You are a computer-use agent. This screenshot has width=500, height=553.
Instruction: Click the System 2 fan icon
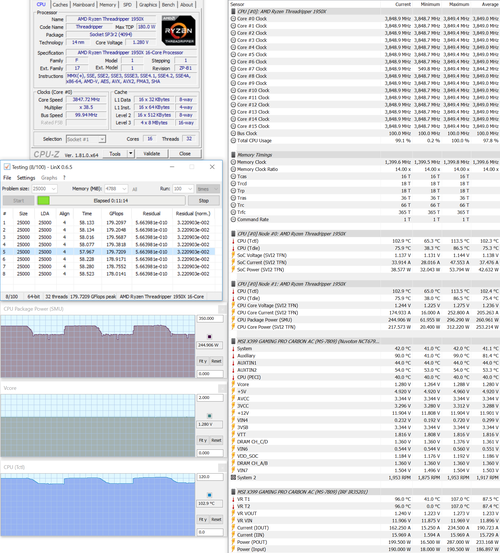(233, 478)
